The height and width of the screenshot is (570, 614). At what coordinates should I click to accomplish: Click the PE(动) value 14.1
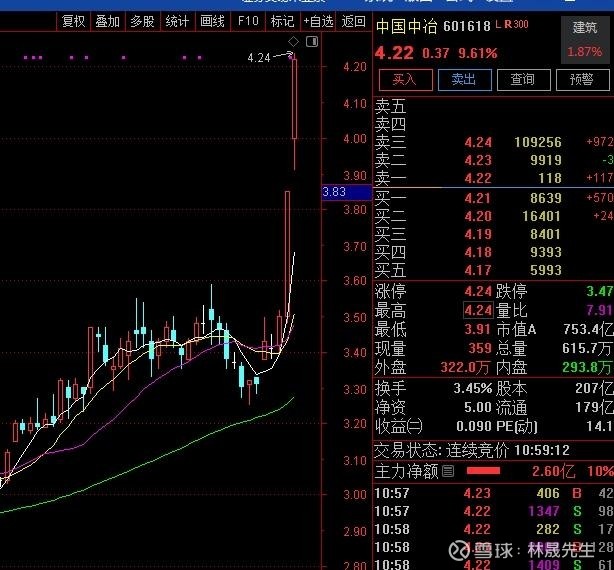pyautogui.click(x=600, y=426)
